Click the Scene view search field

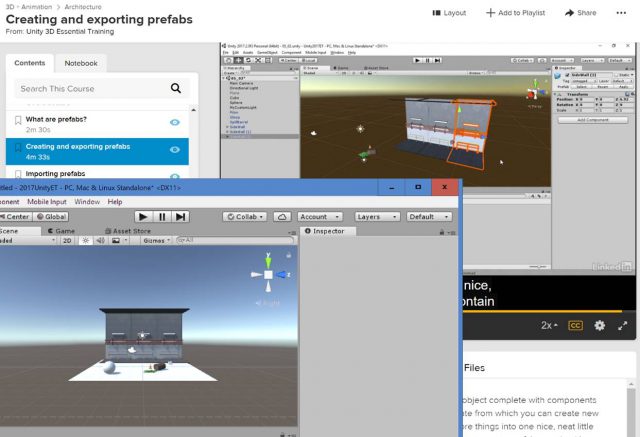[236, 240]
